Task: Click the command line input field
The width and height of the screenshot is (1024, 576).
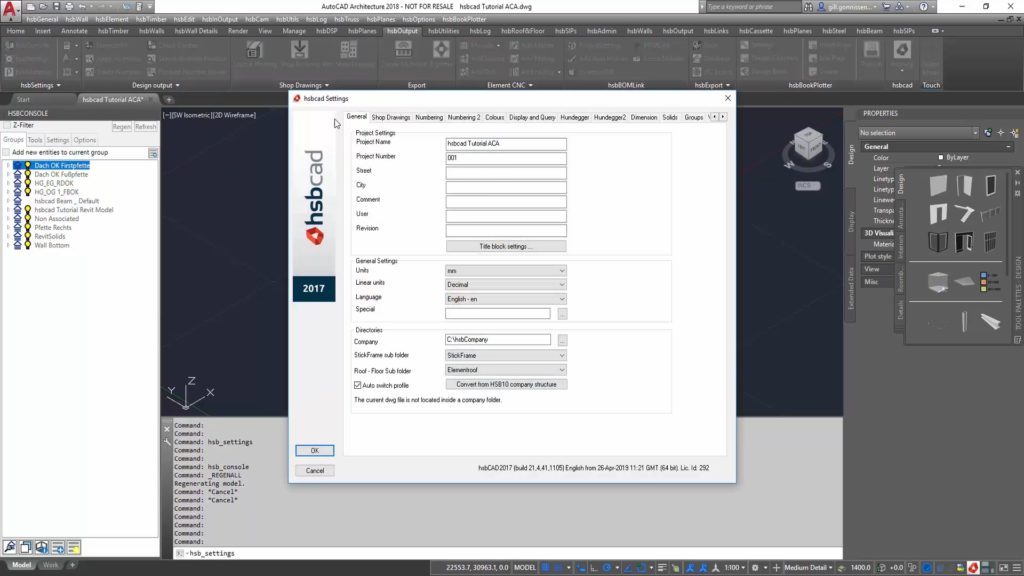Action: pyautogui.click(x=509, y=553)
